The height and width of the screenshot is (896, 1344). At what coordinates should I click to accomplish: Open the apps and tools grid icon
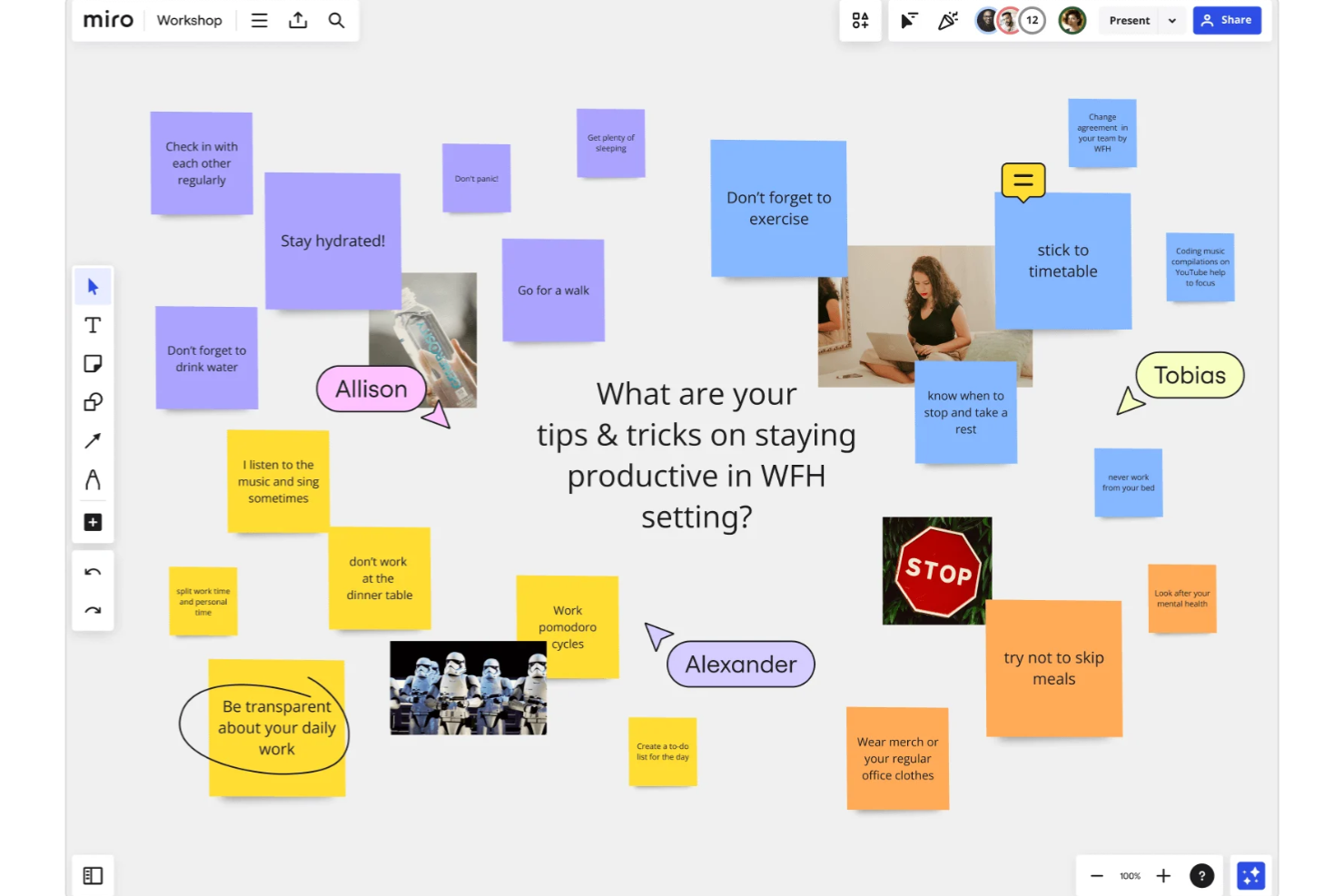(860, 20)
